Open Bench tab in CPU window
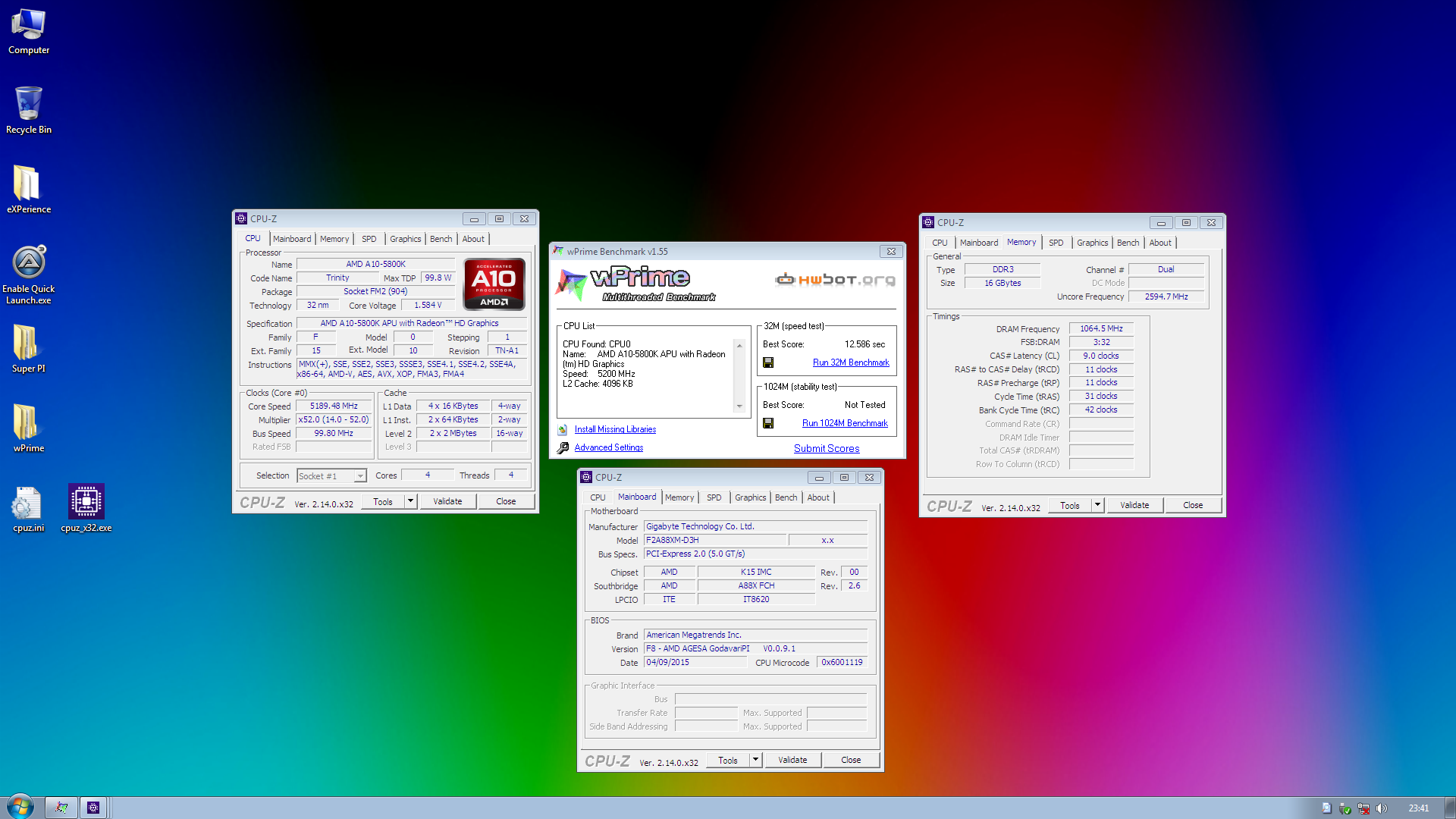Image resolution: width=1456 pixels, height=819 pixels. tap(441, 239)
